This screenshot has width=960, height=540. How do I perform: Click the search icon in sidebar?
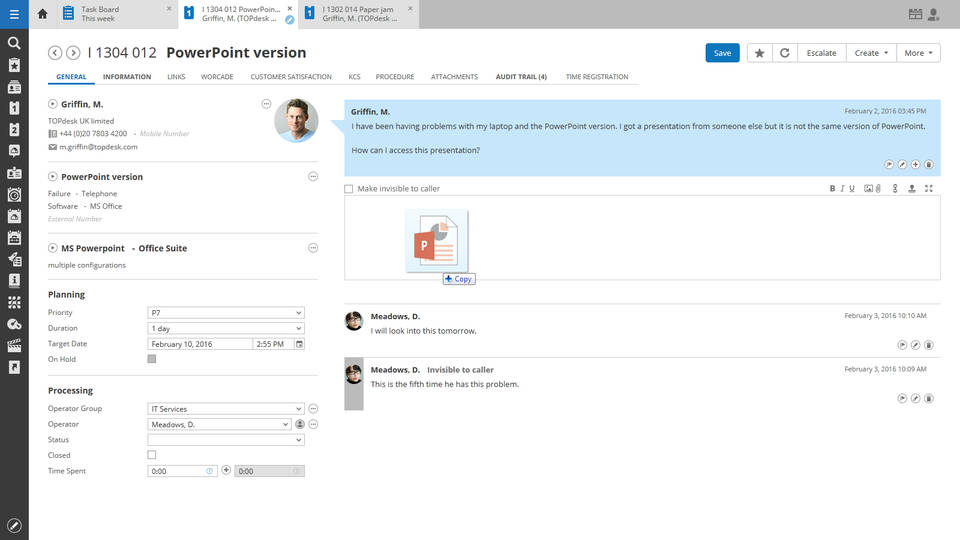click(x=14, y=43)
